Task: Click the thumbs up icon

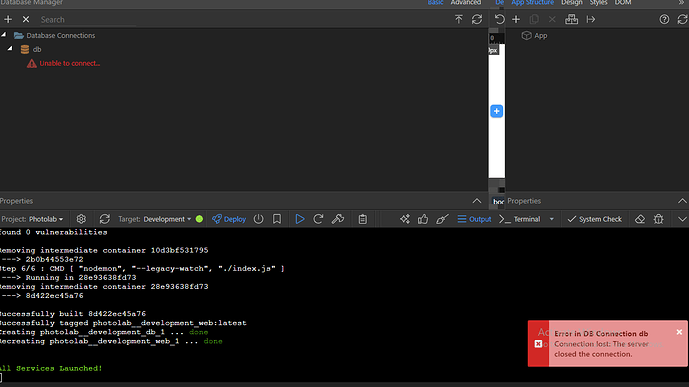Action: coord(423,219)
